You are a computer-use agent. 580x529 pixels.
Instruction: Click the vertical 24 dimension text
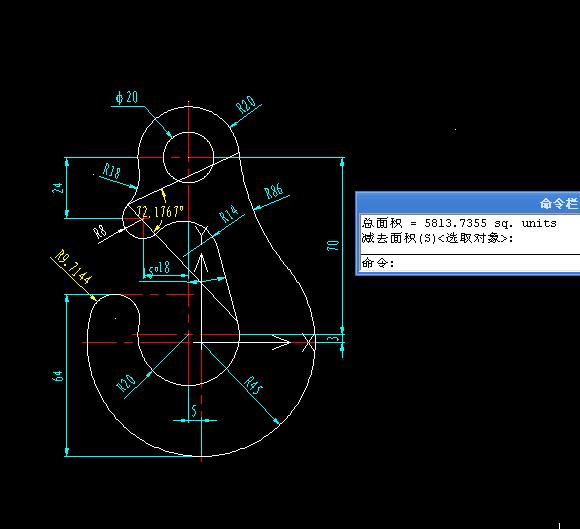pos(58,188)
